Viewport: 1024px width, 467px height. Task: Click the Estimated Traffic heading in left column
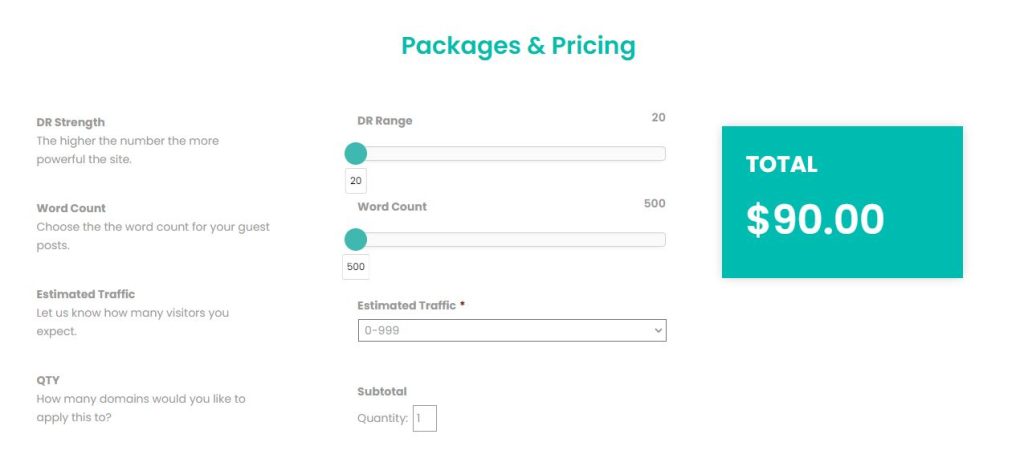pyautogui.click(x=85, y=294)
